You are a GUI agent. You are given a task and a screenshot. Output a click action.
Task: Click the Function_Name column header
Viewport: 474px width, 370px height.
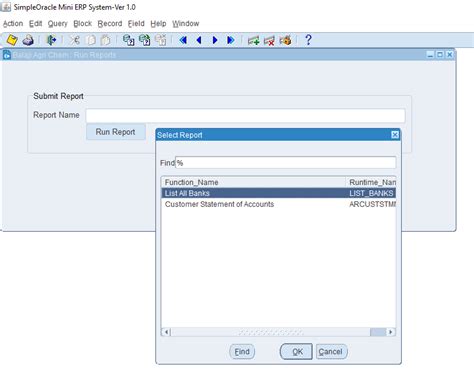pos(253,182)
